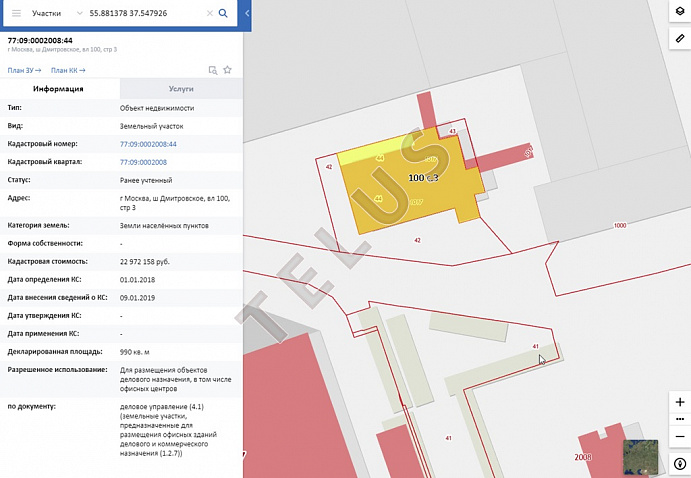Click the date 09.01.2019

[137, 298]
